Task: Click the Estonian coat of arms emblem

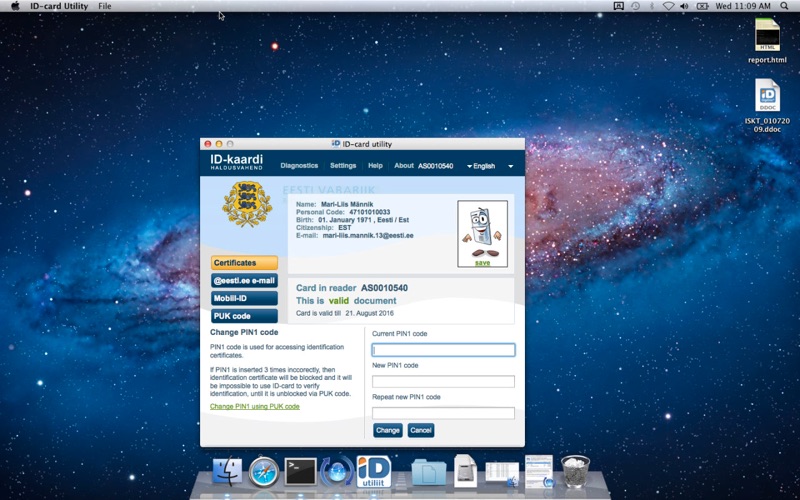Action: 247,204
